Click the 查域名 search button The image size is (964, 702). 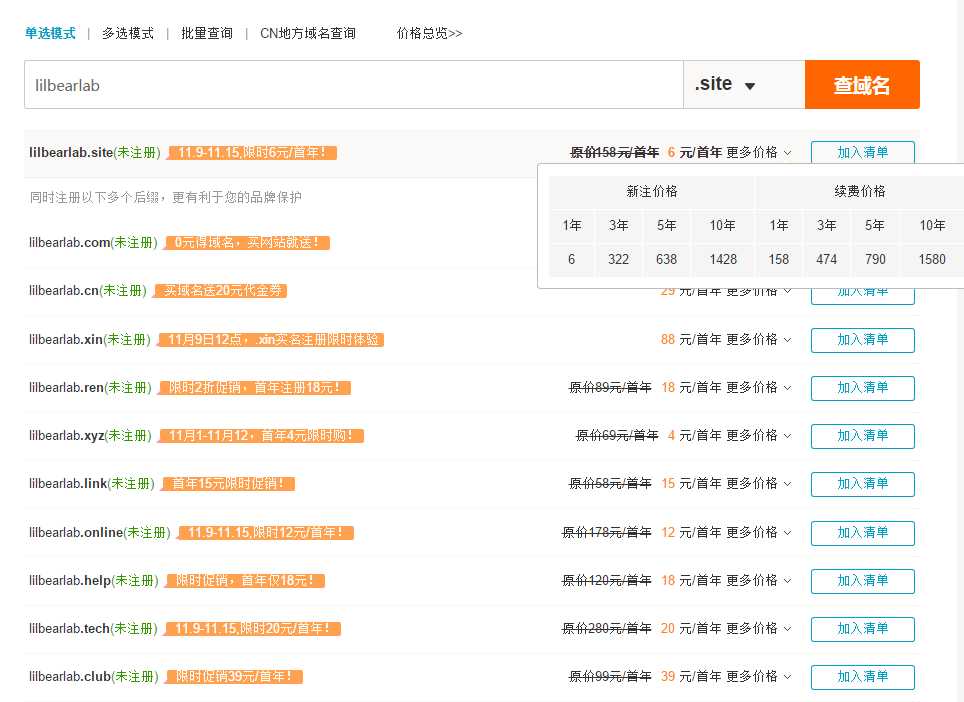click(861, 84)
